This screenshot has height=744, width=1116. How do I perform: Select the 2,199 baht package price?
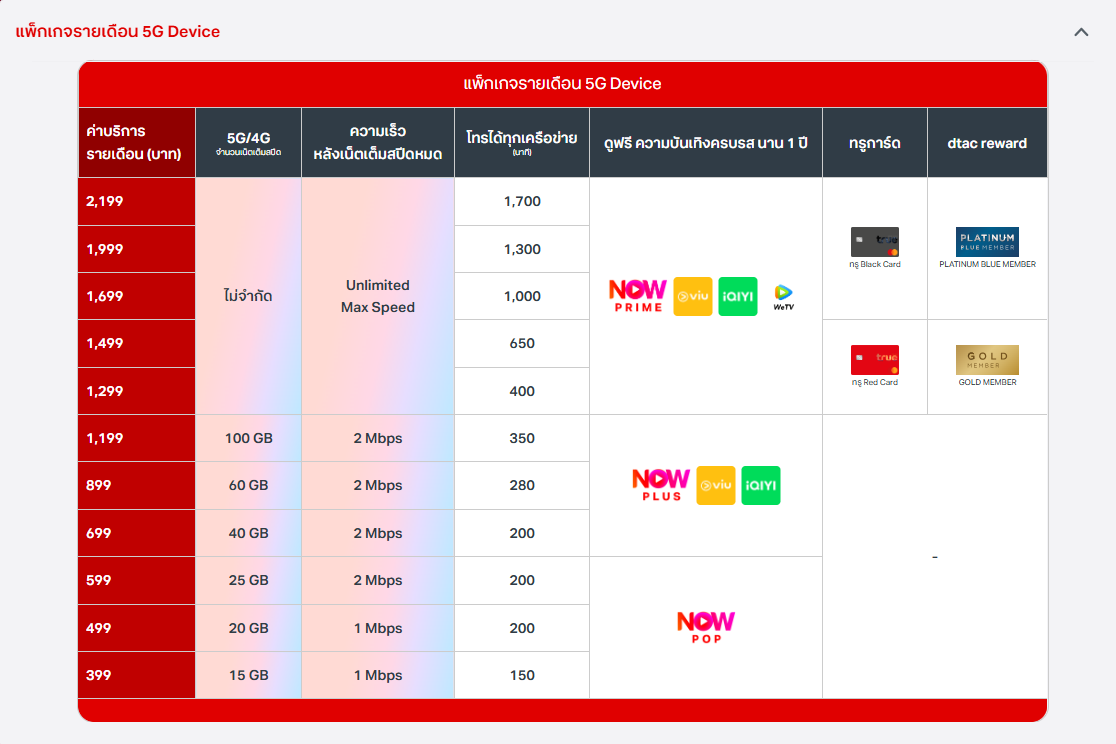tap(137, 201)
